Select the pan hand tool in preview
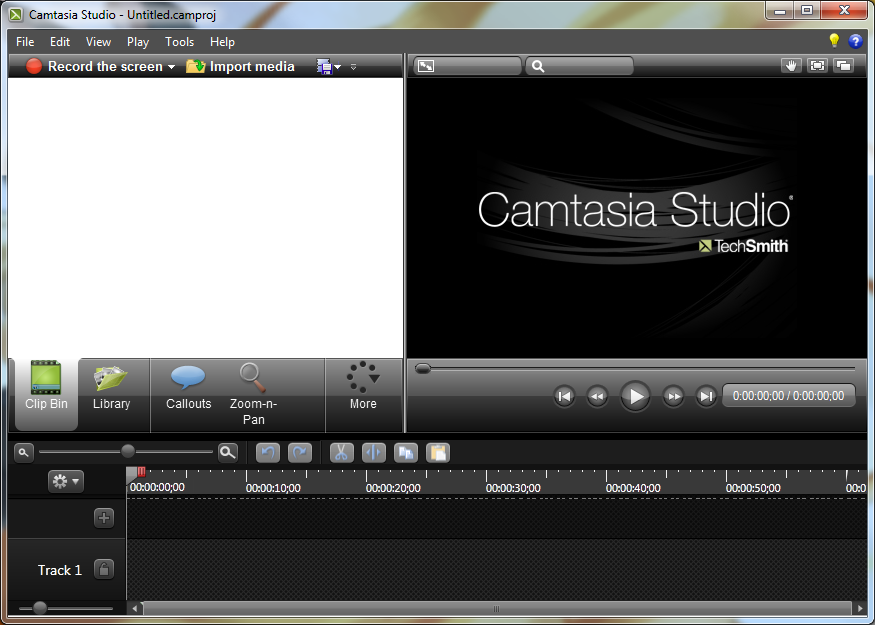The image size is (875, 625). (x=791, y=66)
